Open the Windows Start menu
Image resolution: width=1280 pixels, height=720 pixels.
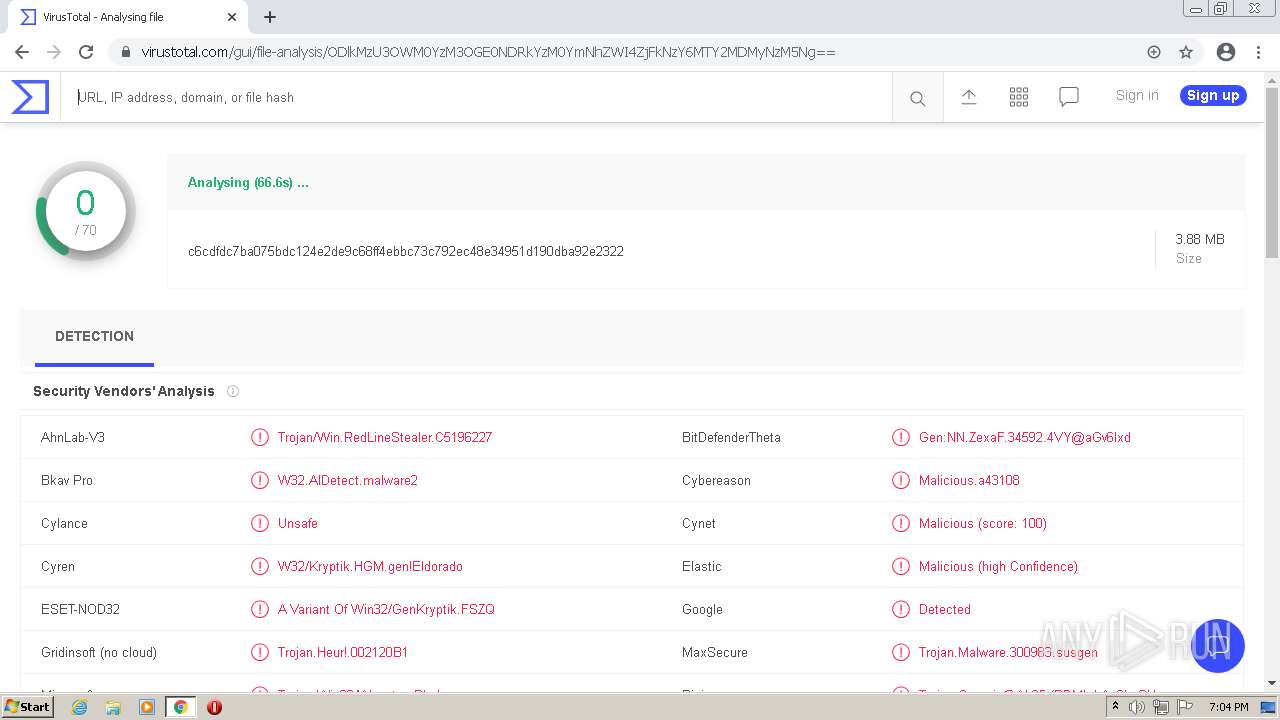tap(28, 707)
